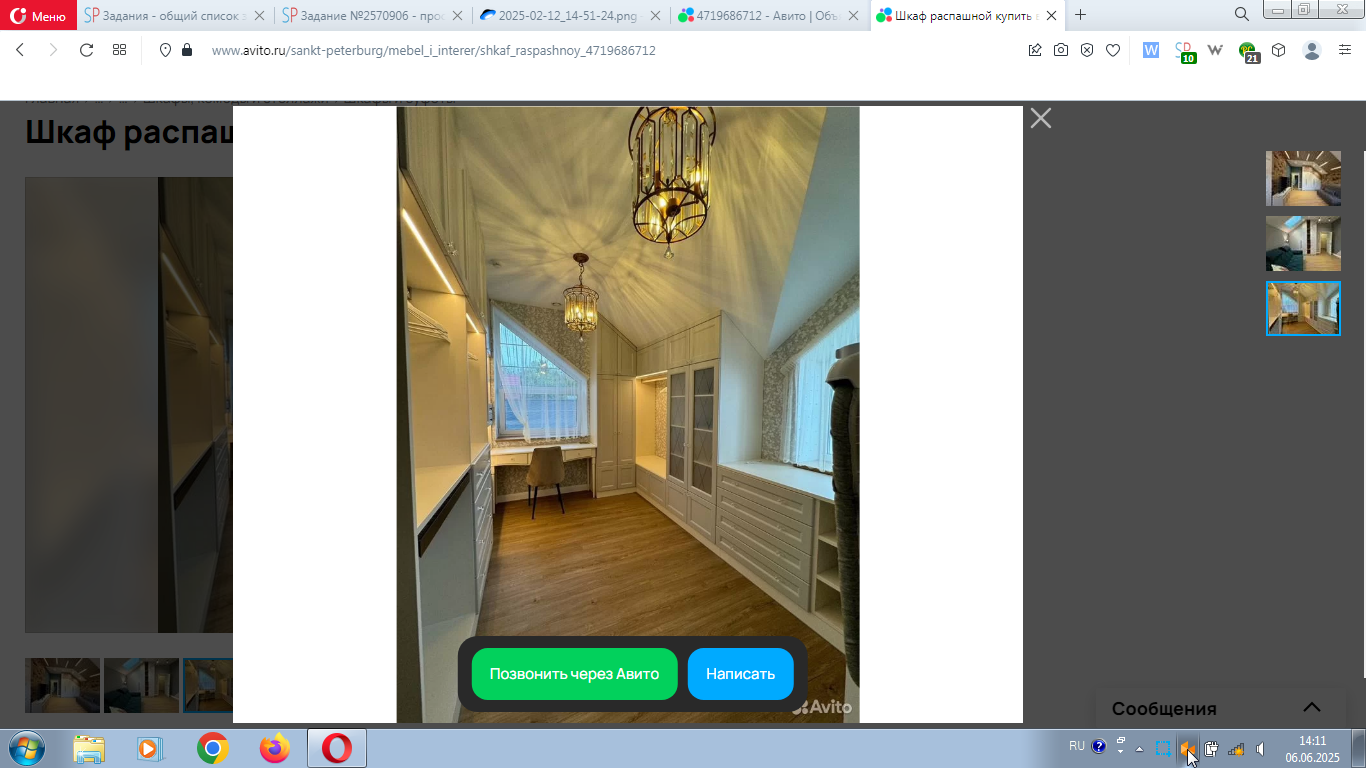1366x768 pixels.
Task: Open a new browser tab with plus icon
Action: tap(1080, 15)
